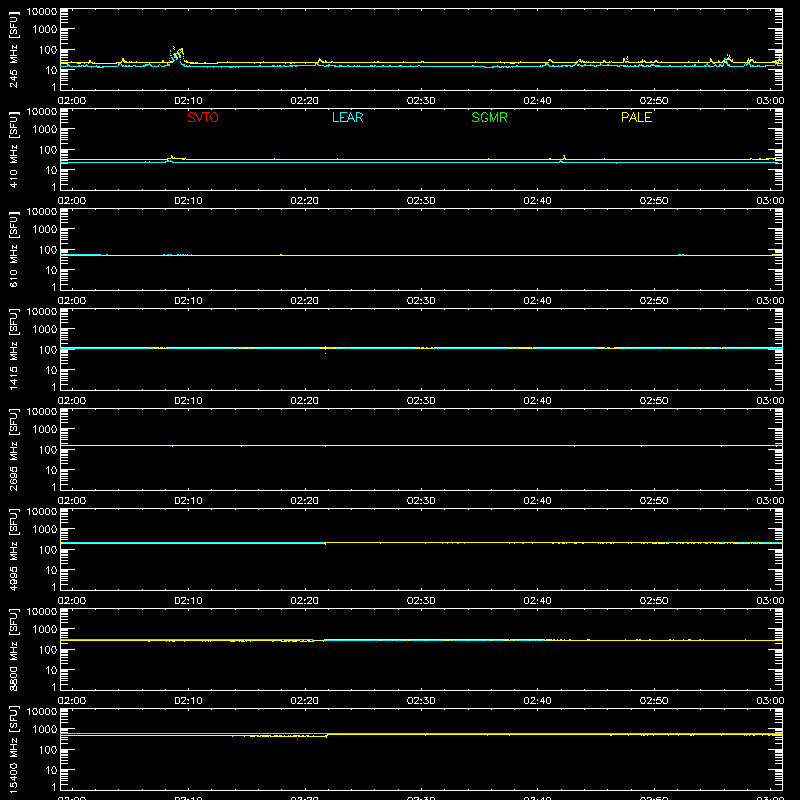Screen dimensions: 800x800
Task: Click the cyan LEAR station label
Action: click(x=347, y=117)
